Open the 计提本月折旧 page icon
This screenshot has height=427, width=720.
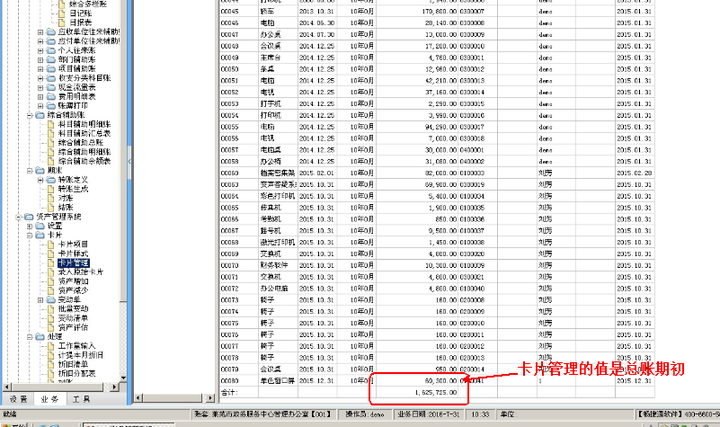[51, 355]
